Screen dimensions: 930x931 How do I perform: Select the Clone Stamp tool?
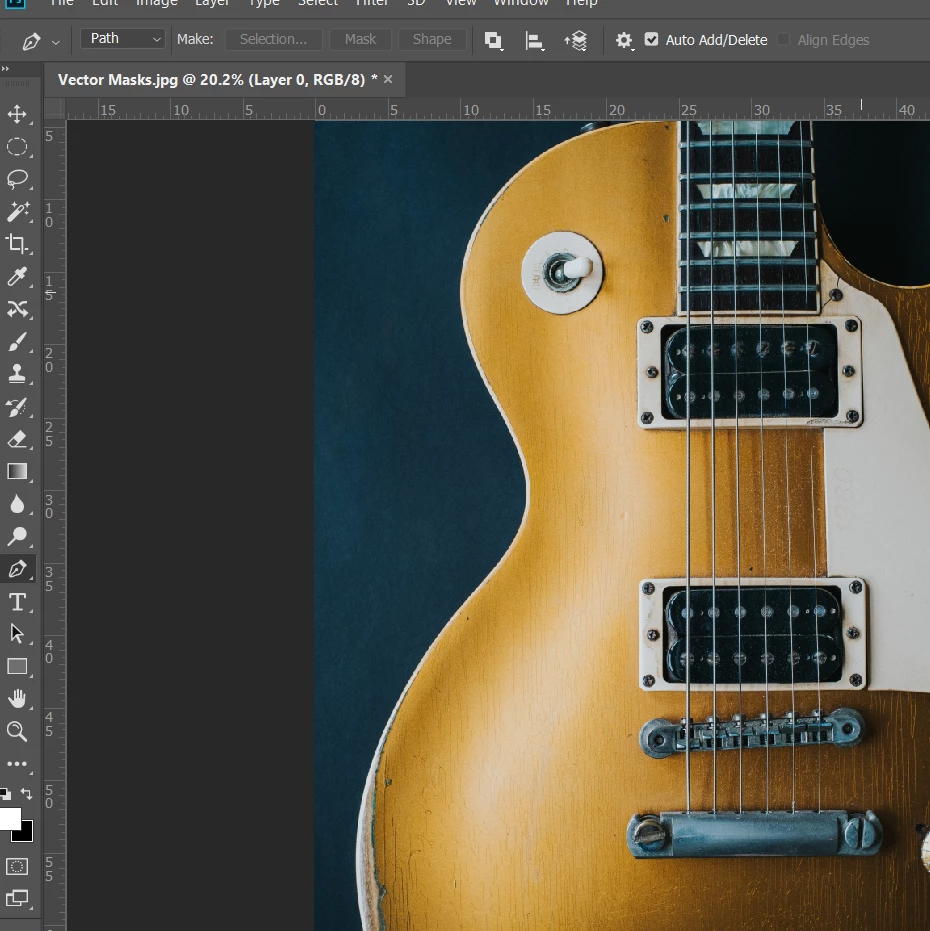coord(17,373)
